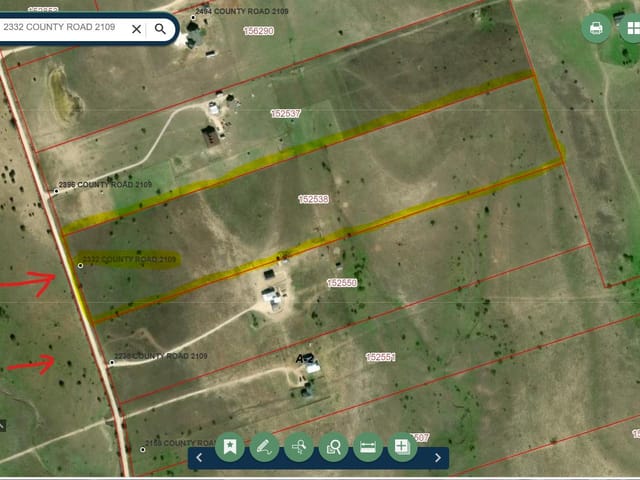Viewport: 640px width, 480px height.
Task: Click parcel label 152550
Action: tap(342, 283)
